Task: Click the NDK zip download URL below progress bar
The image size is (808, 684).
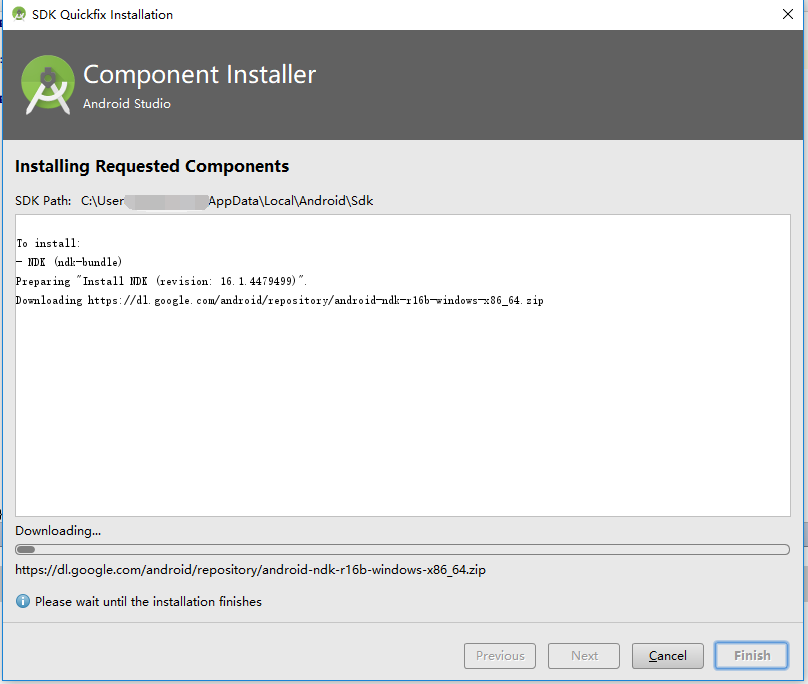Action: 250,570
